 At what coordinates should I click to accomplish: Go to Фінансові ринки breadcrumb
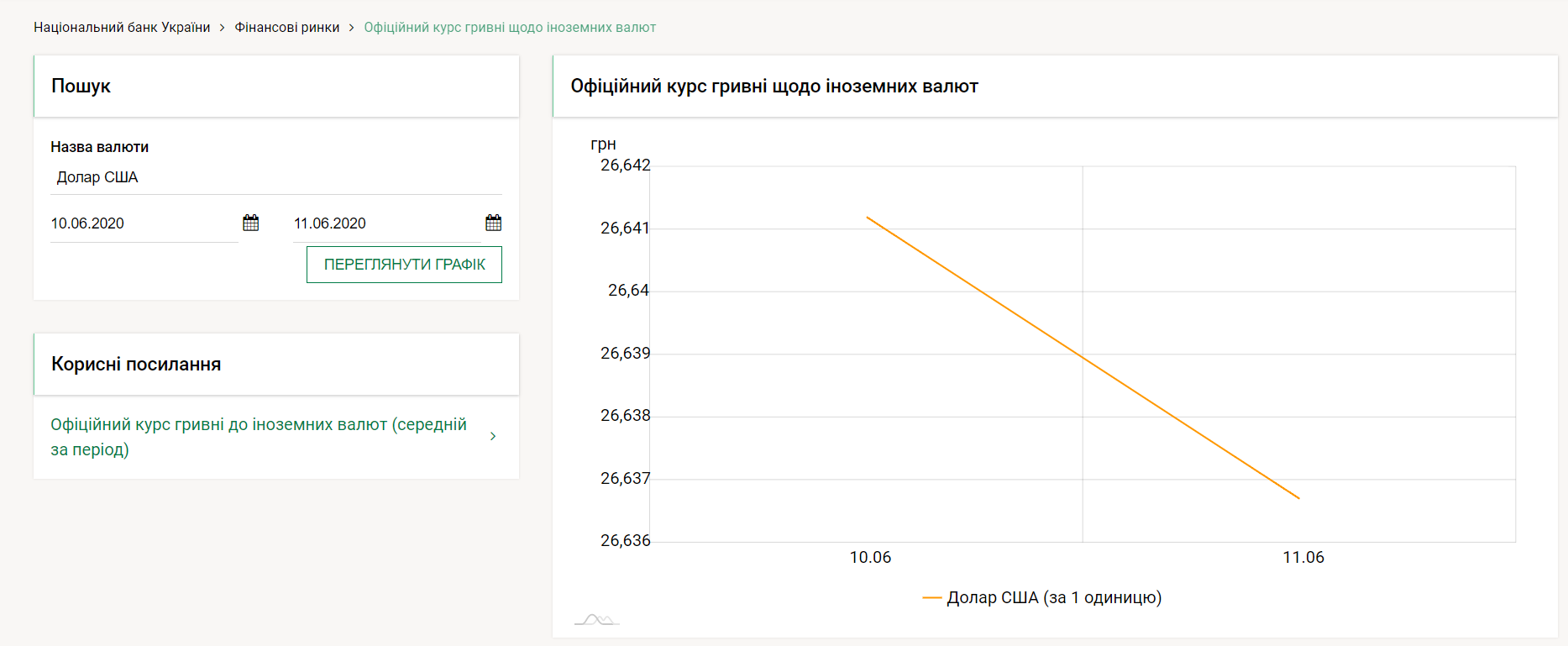pyautogui.click(x=286, y=28)
